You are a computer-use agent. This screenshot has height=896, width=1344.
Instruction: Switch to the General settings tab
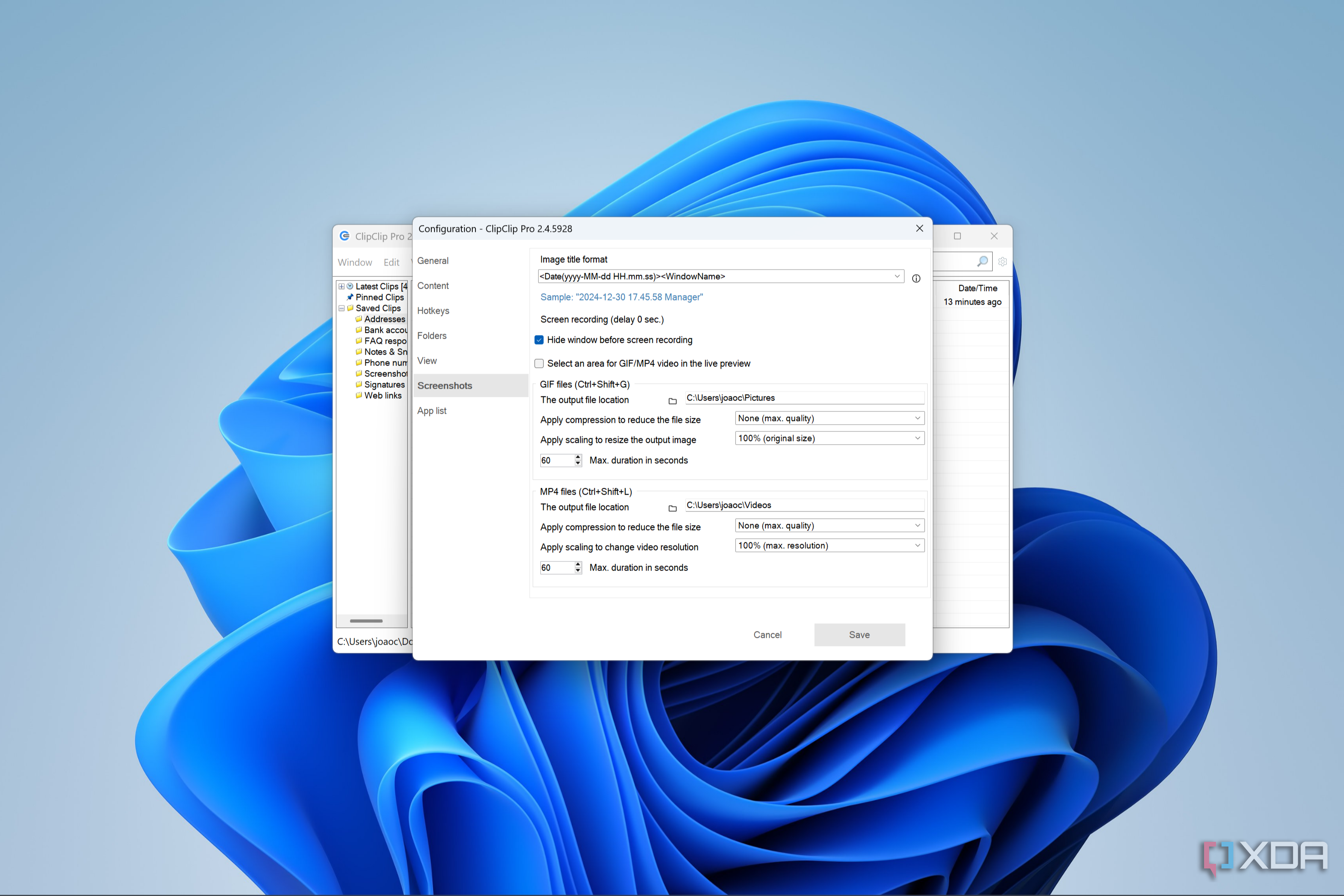click(x=433, y=260)
